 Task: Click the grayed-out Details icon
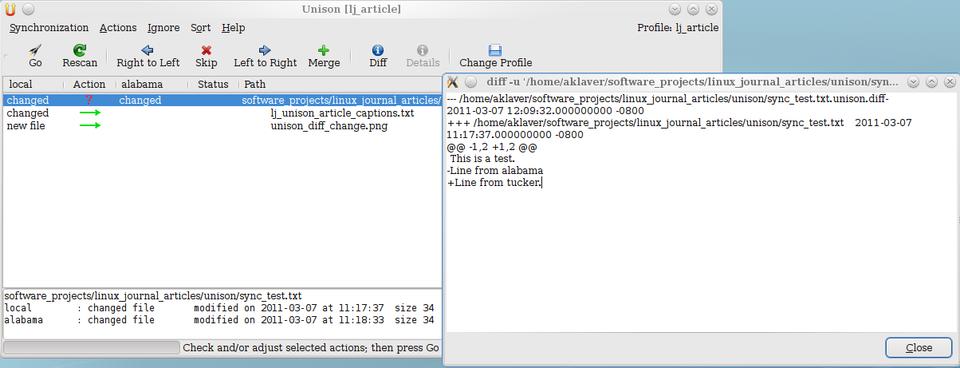422,50
